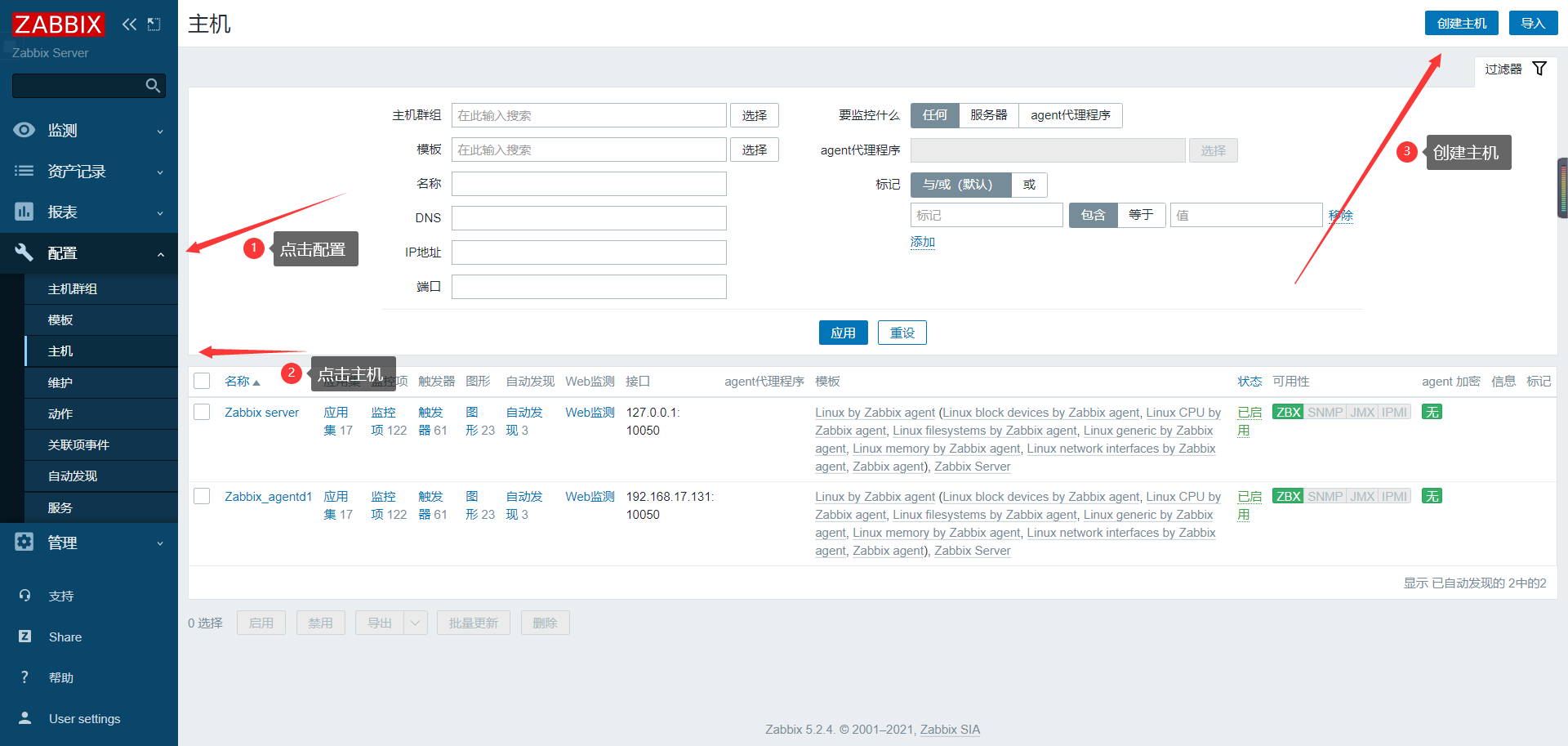The width and height of the screenshot is (1568, 746).
Task: Open 自动发现 in Configuration submenu
Action: 101,476
